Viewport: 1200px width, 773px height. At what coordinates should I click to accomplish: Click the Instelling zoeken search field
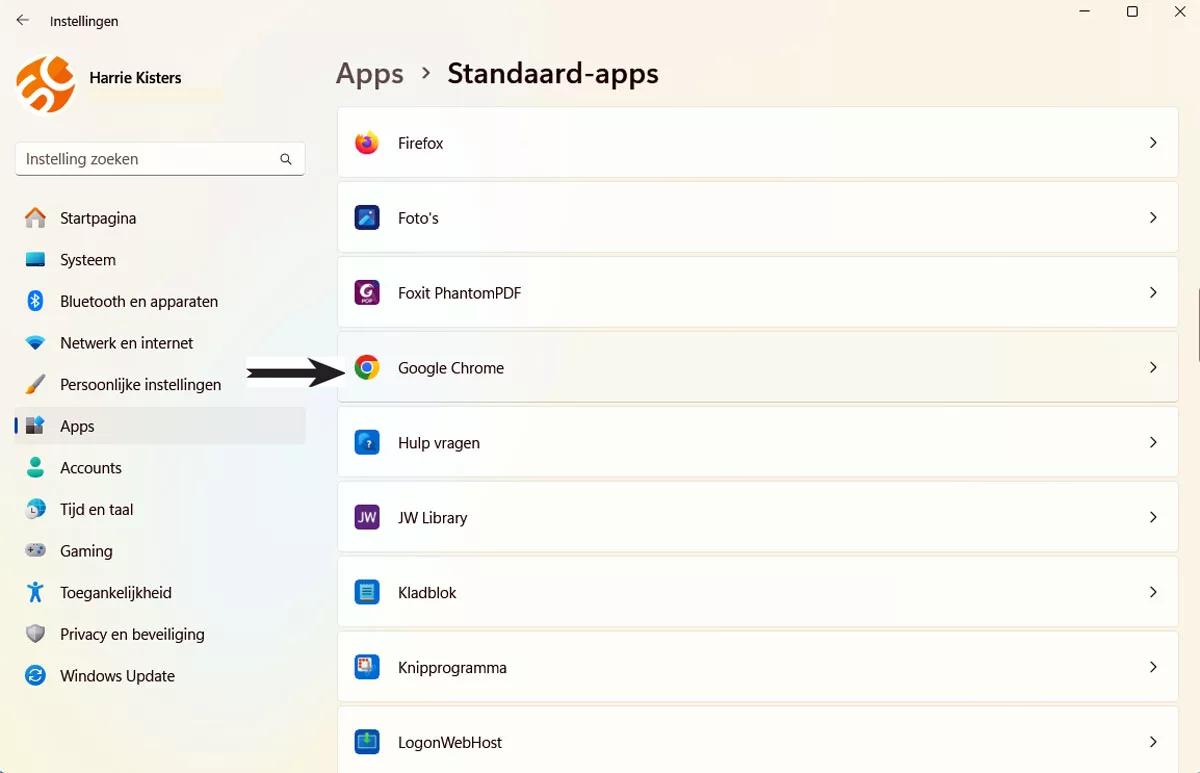(160, 159)
